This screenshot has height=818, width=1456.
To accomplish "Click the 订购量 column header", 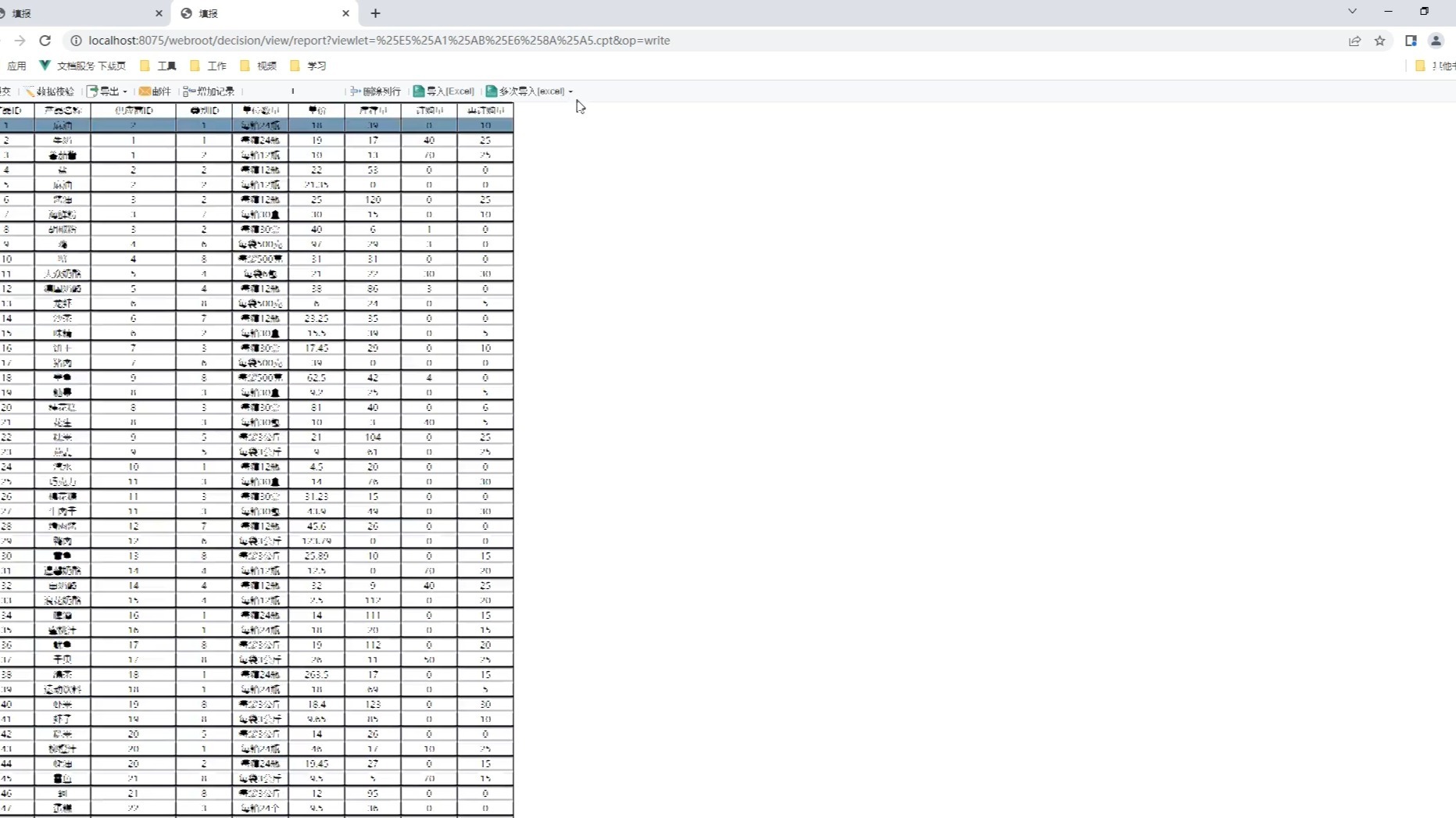I will pos(429,111).
